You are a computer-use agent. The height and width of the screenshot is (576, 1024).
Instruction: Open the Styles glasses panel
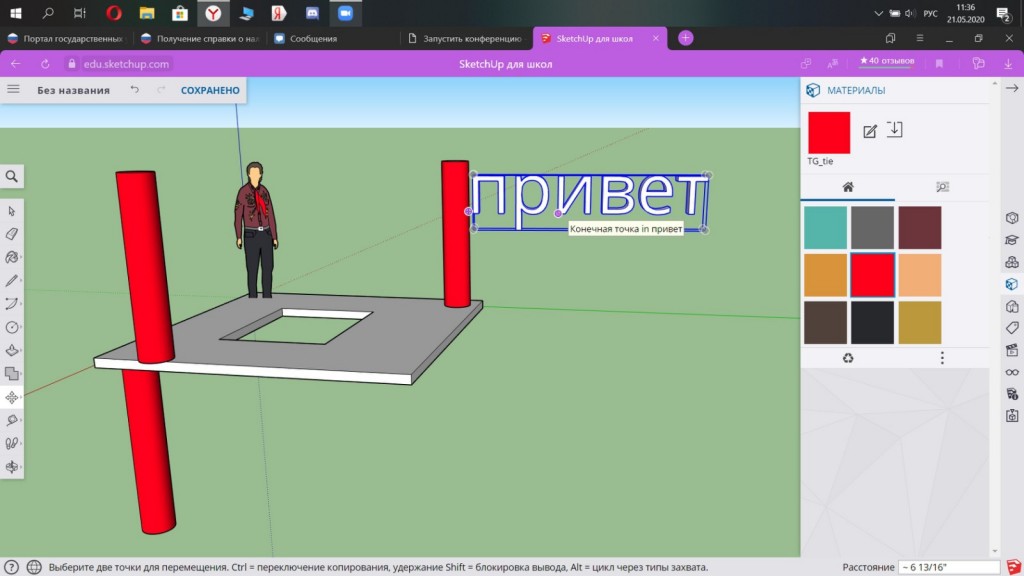1012,372
